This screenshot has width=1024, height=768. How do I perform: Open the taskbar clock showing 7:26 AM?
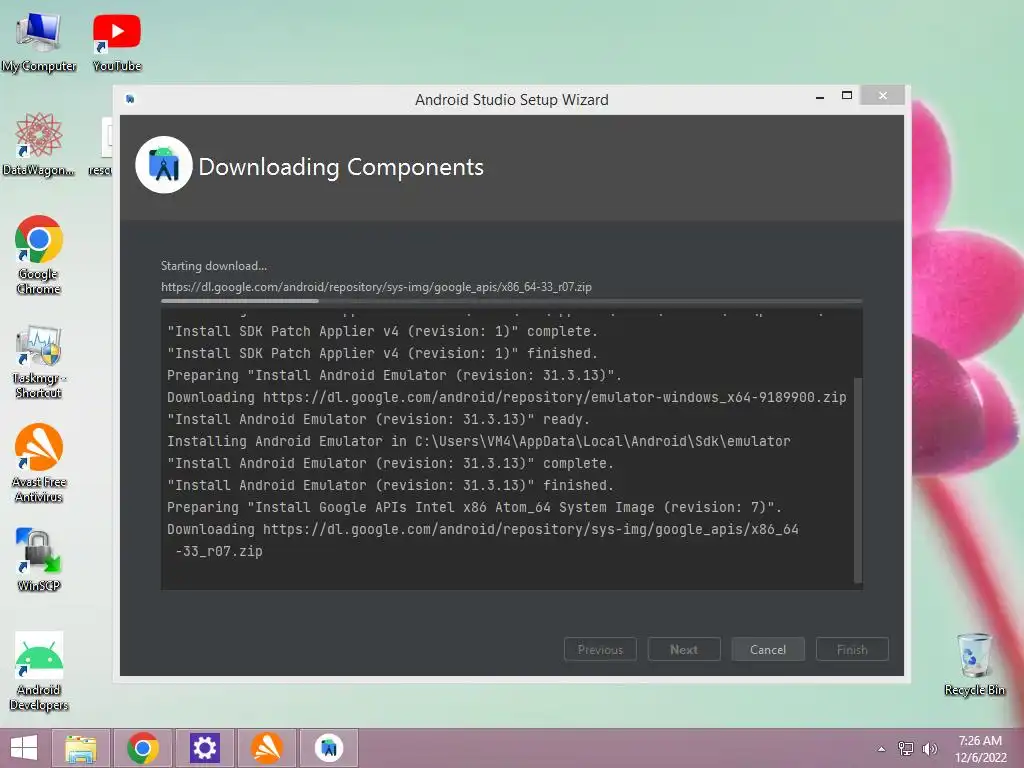[980, 749]
